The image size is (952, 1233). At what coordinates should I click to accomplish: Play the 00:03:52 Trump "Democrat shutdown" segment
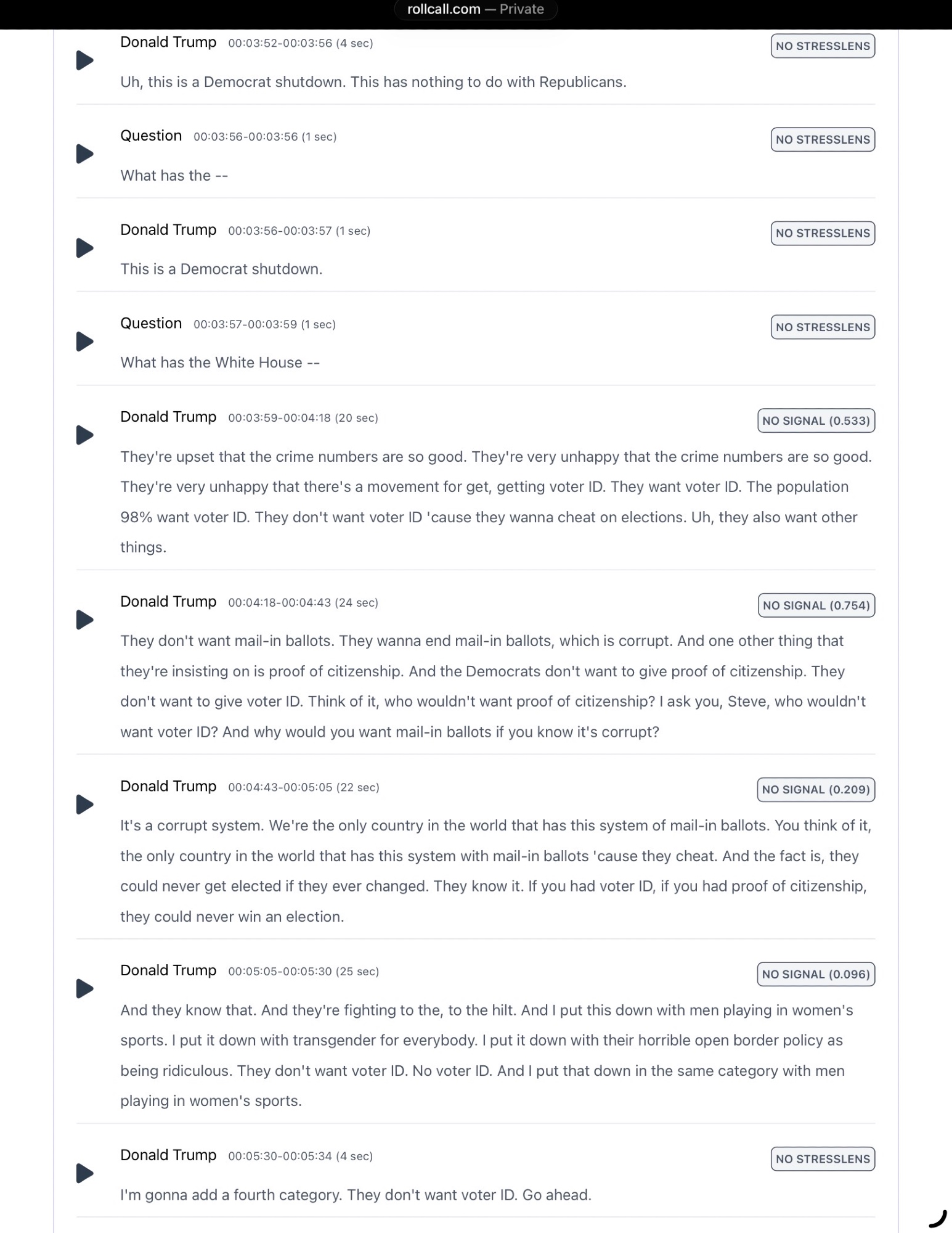(x=84, y=60)
